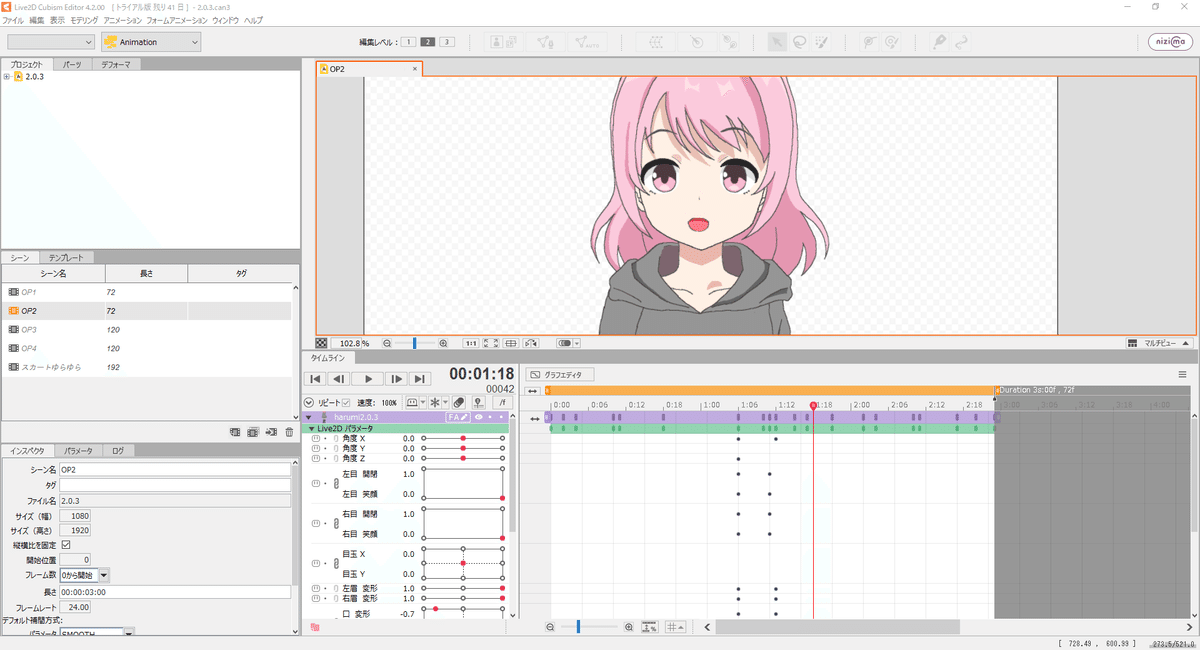
Task: Delete the selected scene with trash icon
Action: point(289,432)
